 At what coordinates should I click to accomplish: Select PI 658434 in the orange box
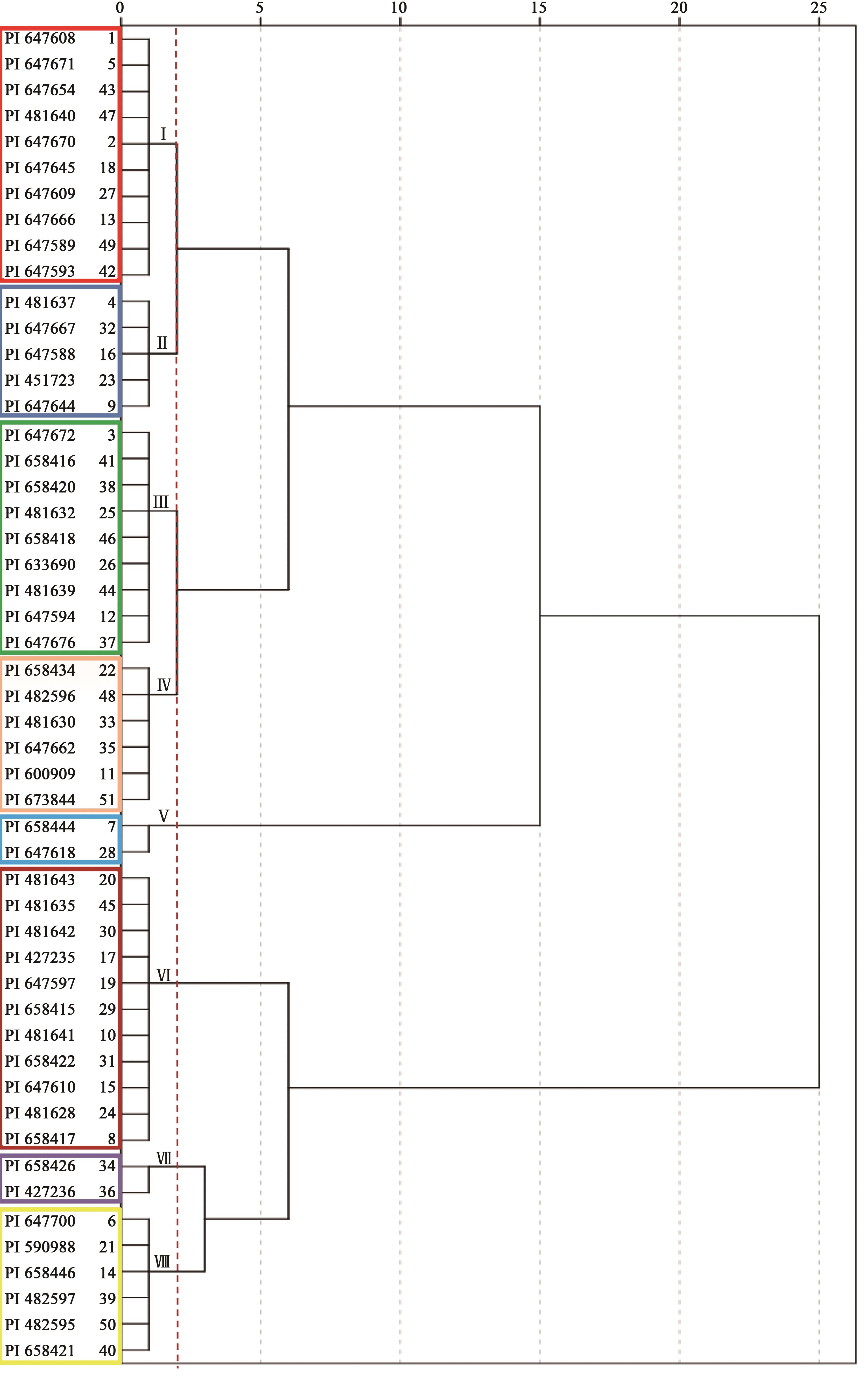(40, 671)
